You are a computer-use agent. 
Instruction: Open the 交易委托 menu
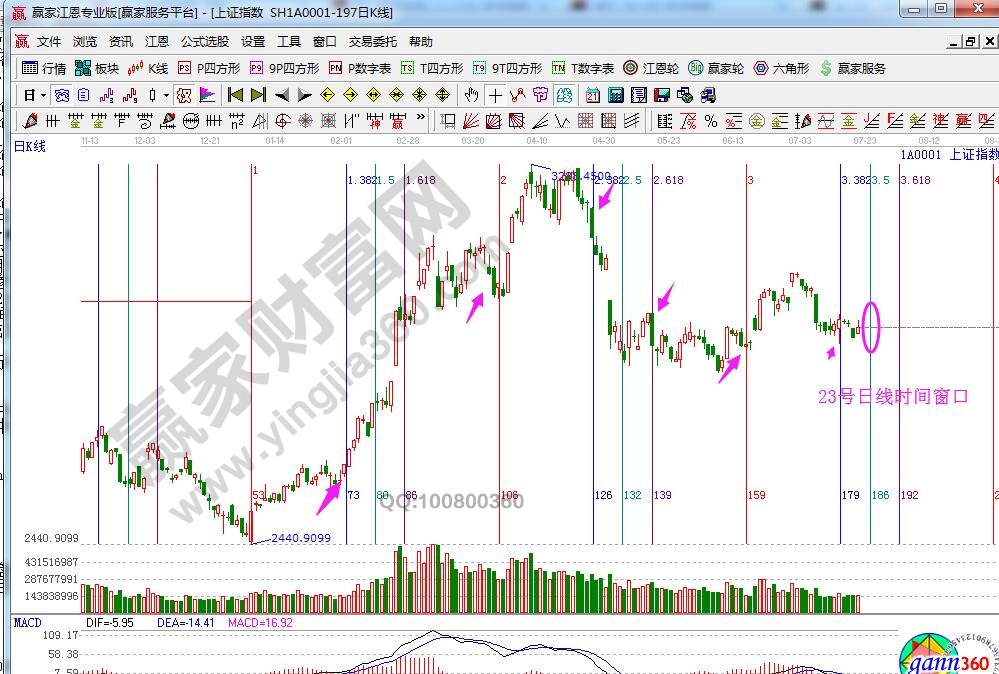[372, 42]
